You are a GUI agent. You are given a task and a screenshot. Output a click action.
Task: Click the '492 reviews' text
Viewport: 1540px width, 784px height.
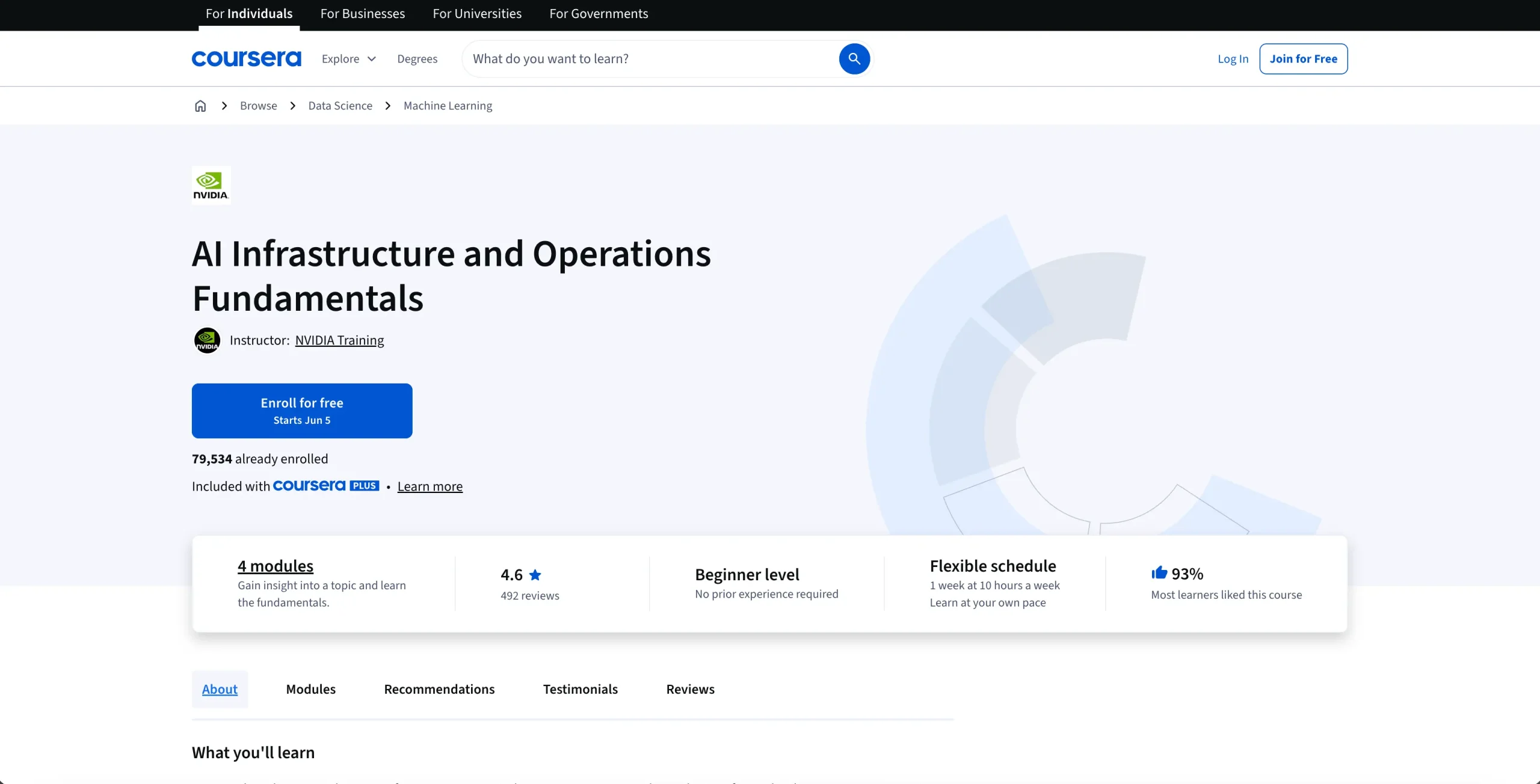coord(530,596)
